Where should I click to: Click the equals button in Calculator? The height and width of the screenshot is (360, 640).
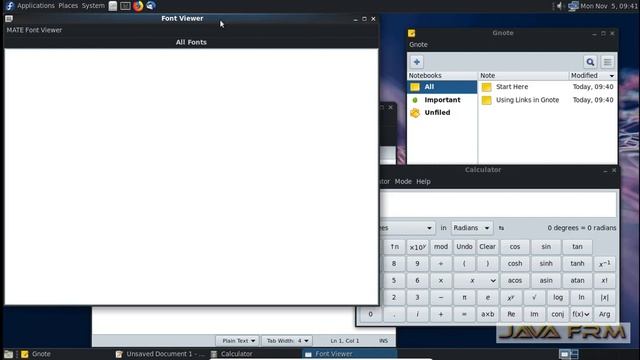coord(464,314)
